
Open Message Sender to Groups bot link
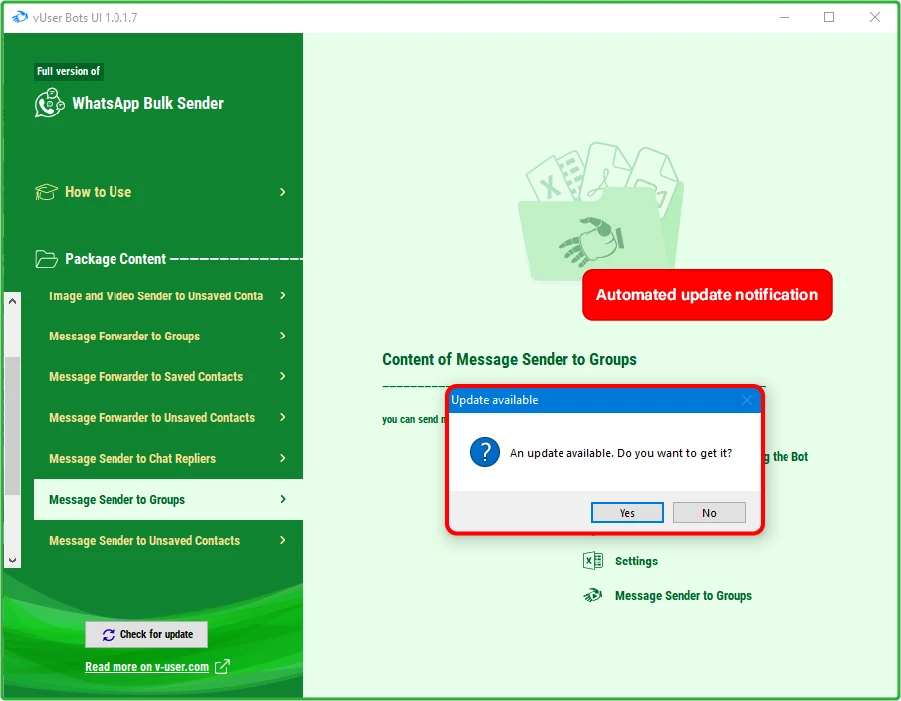click(683, 596)
